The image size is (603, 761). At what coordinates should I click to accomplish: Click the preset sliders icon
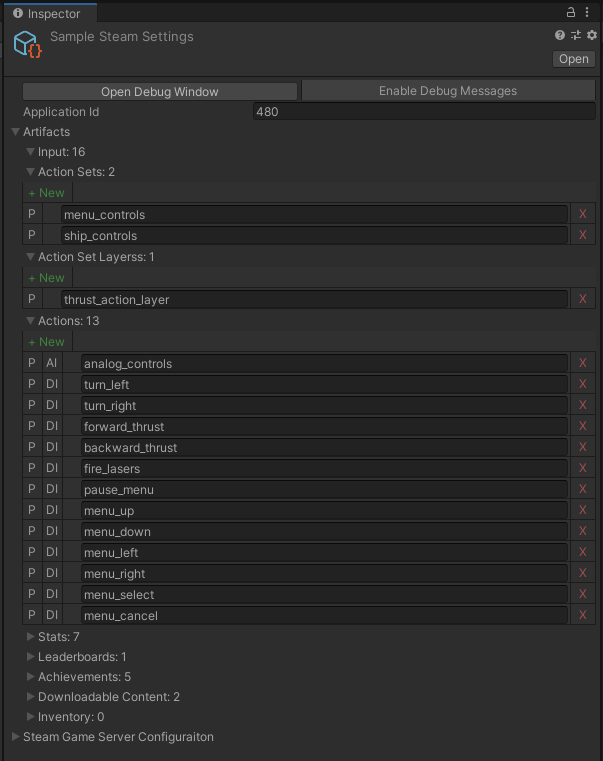[x=576, y=35]
